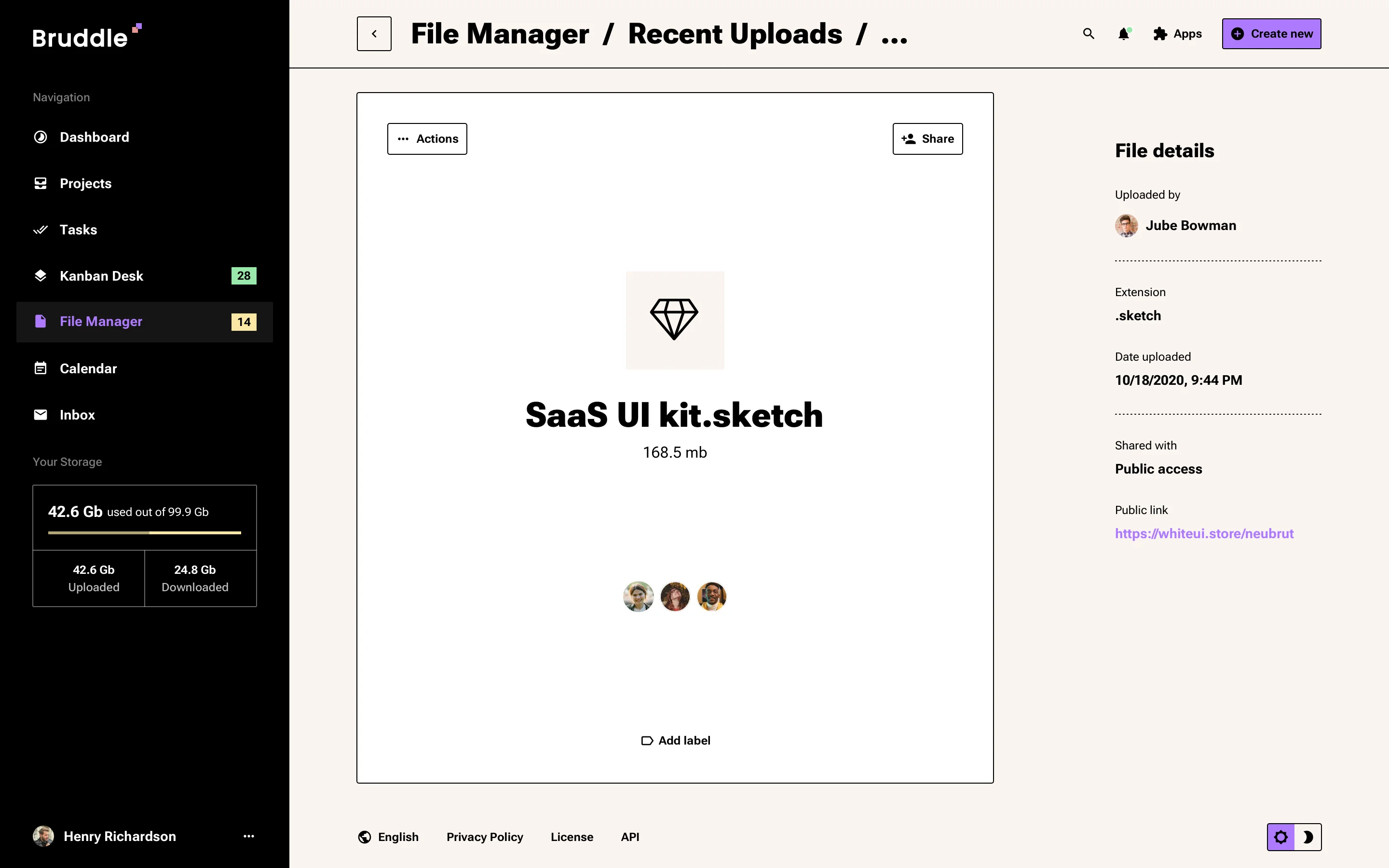The height and width of the screenshot is (868, 1389).
Task: Open the Inbox icon
Action: click(x=40, y=415)
